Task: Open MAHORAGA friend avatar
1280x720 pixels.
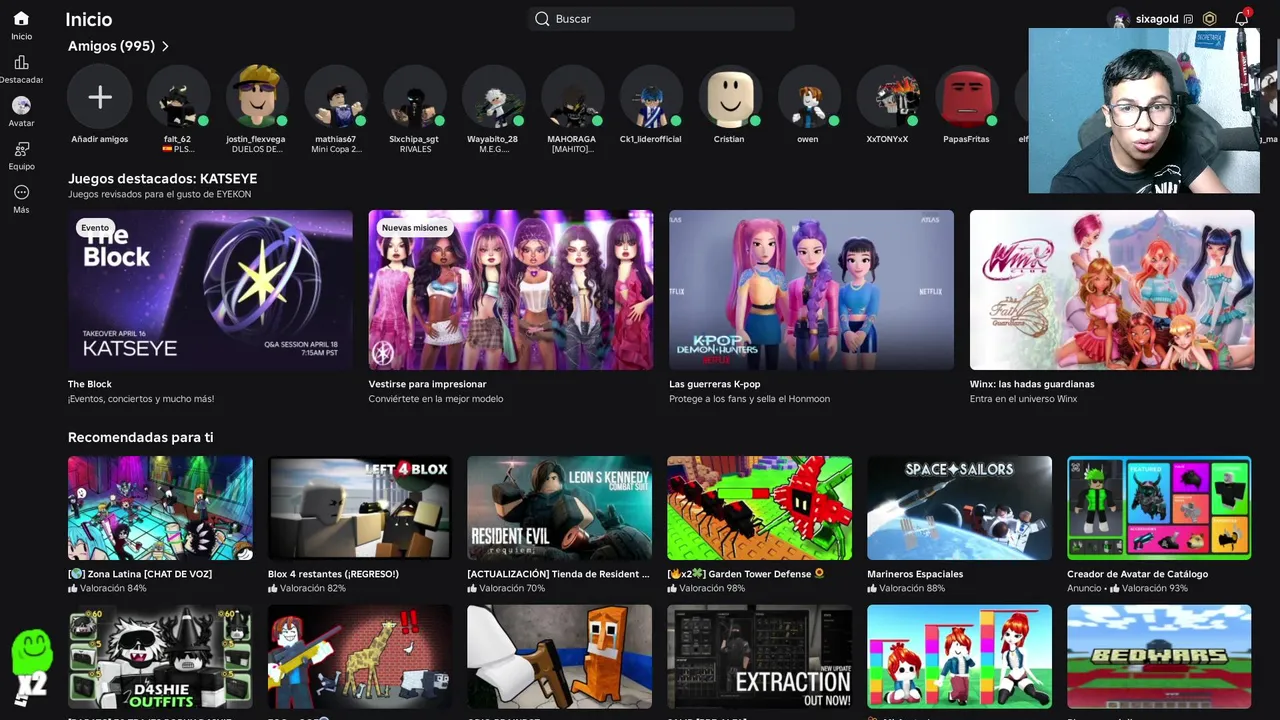Action: click(572, 97)
